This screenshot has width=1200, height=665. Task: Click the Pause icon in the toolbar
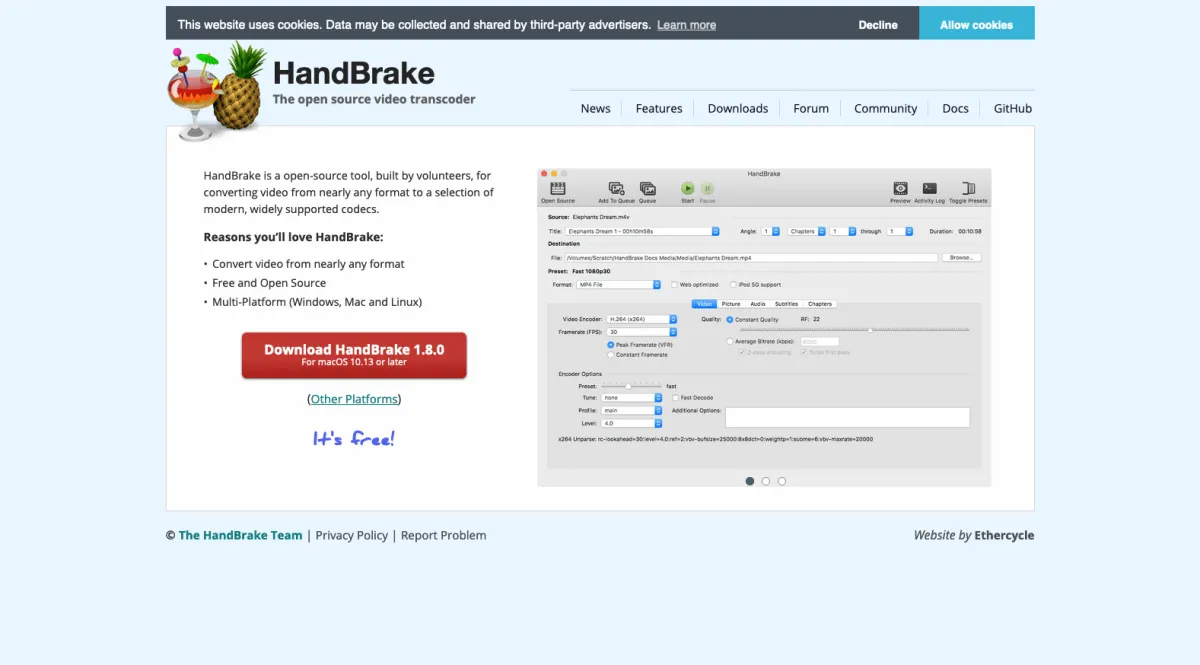[707, 188]
